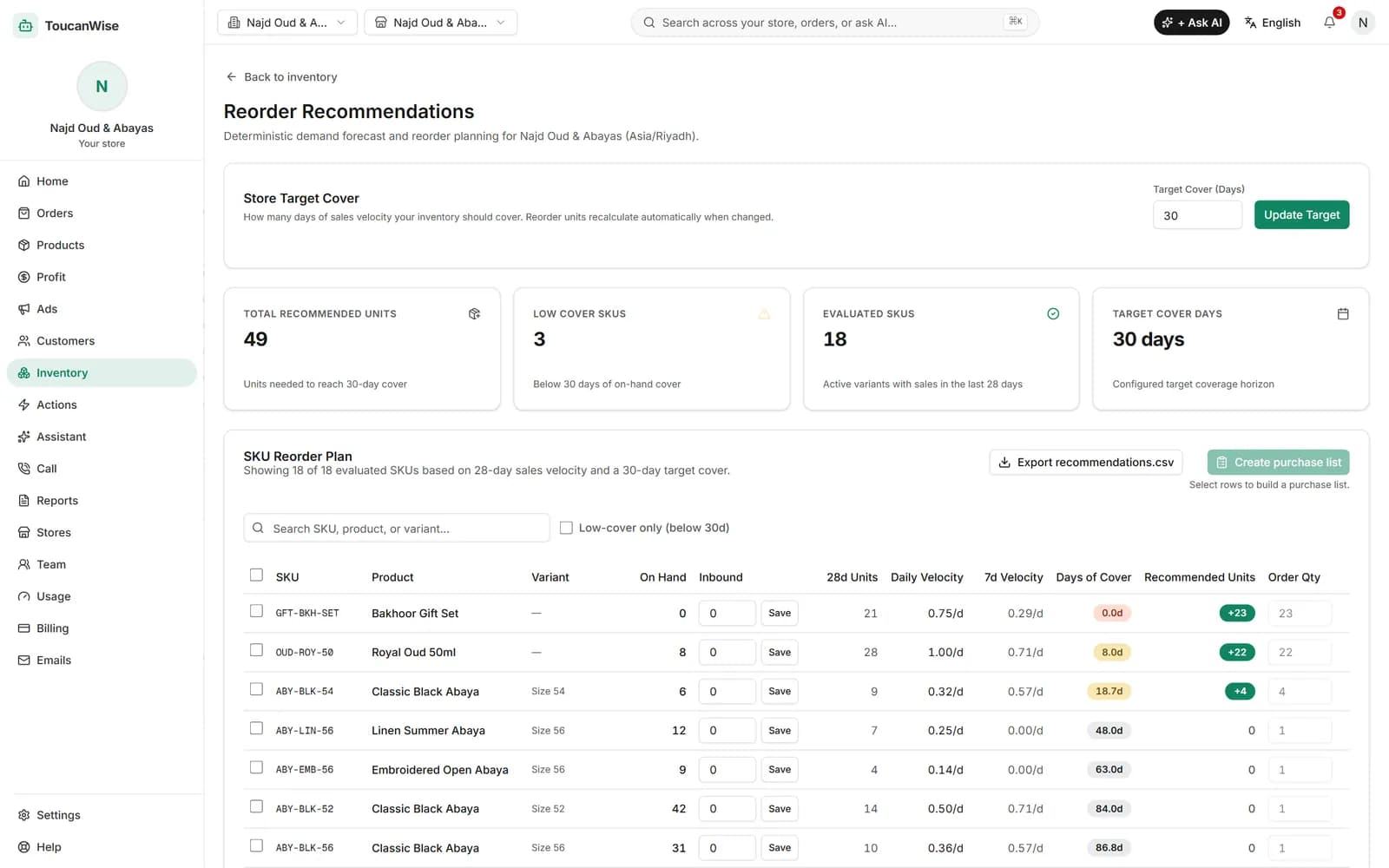Click the Orders sidebar icon

[x=24, y=214]
